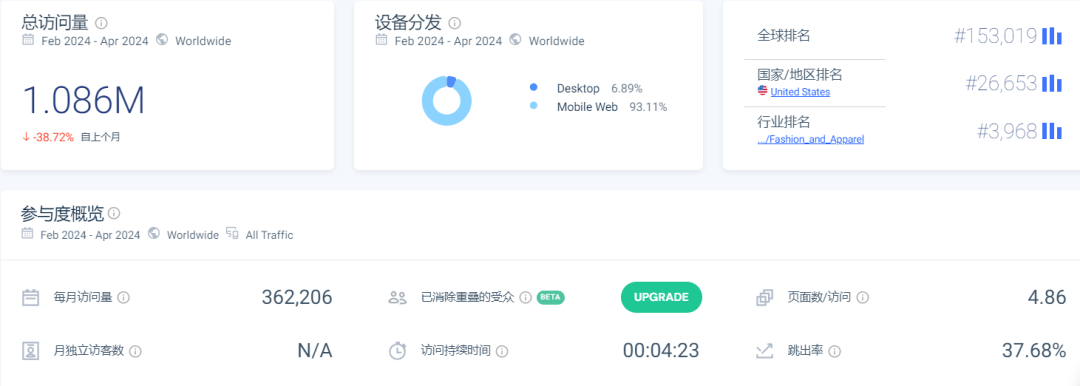Screen dimensions: 1080x386
Task: Select Desktop legend blue dot
Action: (534, 88)
